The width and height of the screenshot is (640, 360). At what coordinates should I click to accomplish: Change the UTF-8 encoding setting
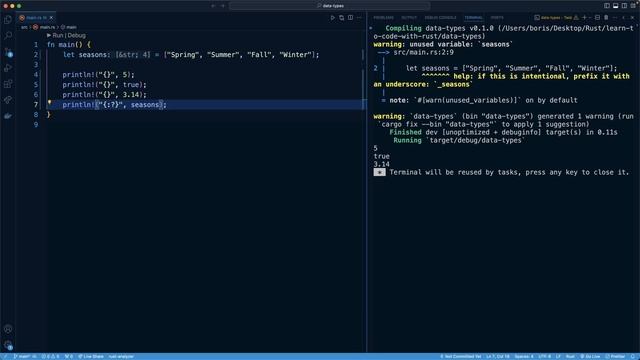pos(544,356)
